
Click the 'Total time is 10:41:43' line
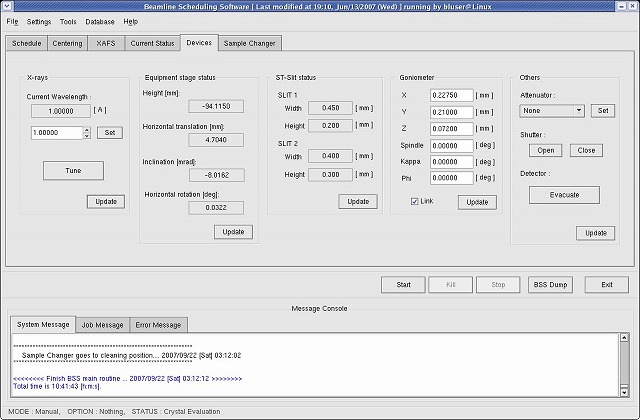tap(57, 386)
